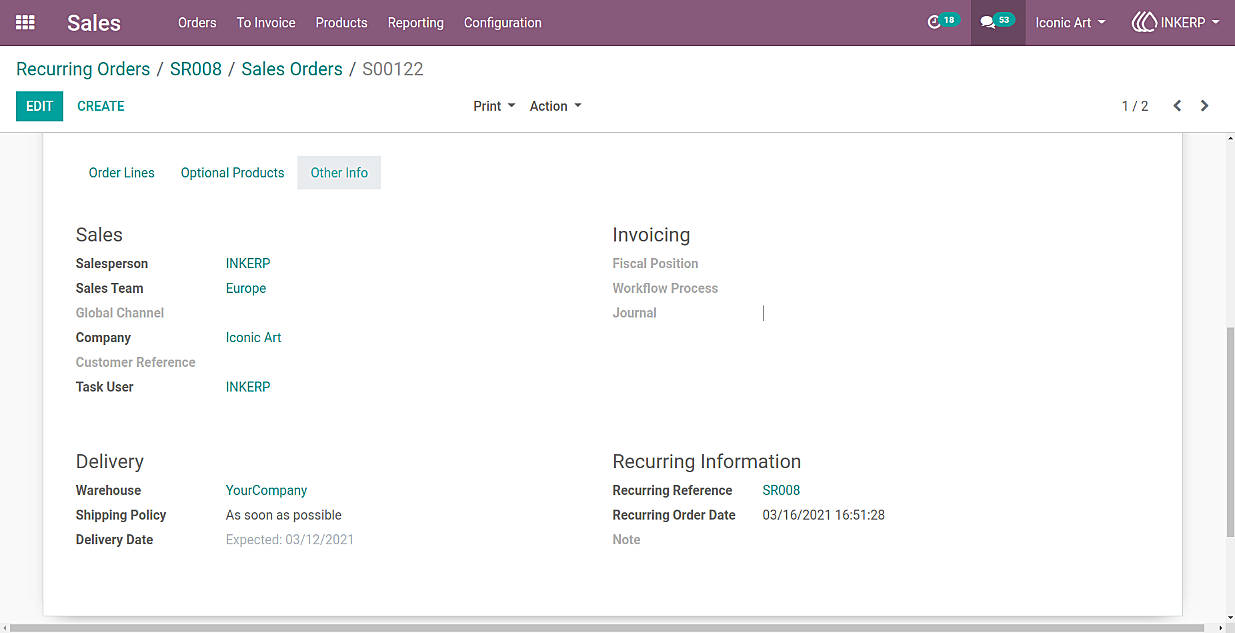This screenshot has width=1235, height=633.
Task: Click the vertical scrollbar thumb
Action: click(1230, 431)
